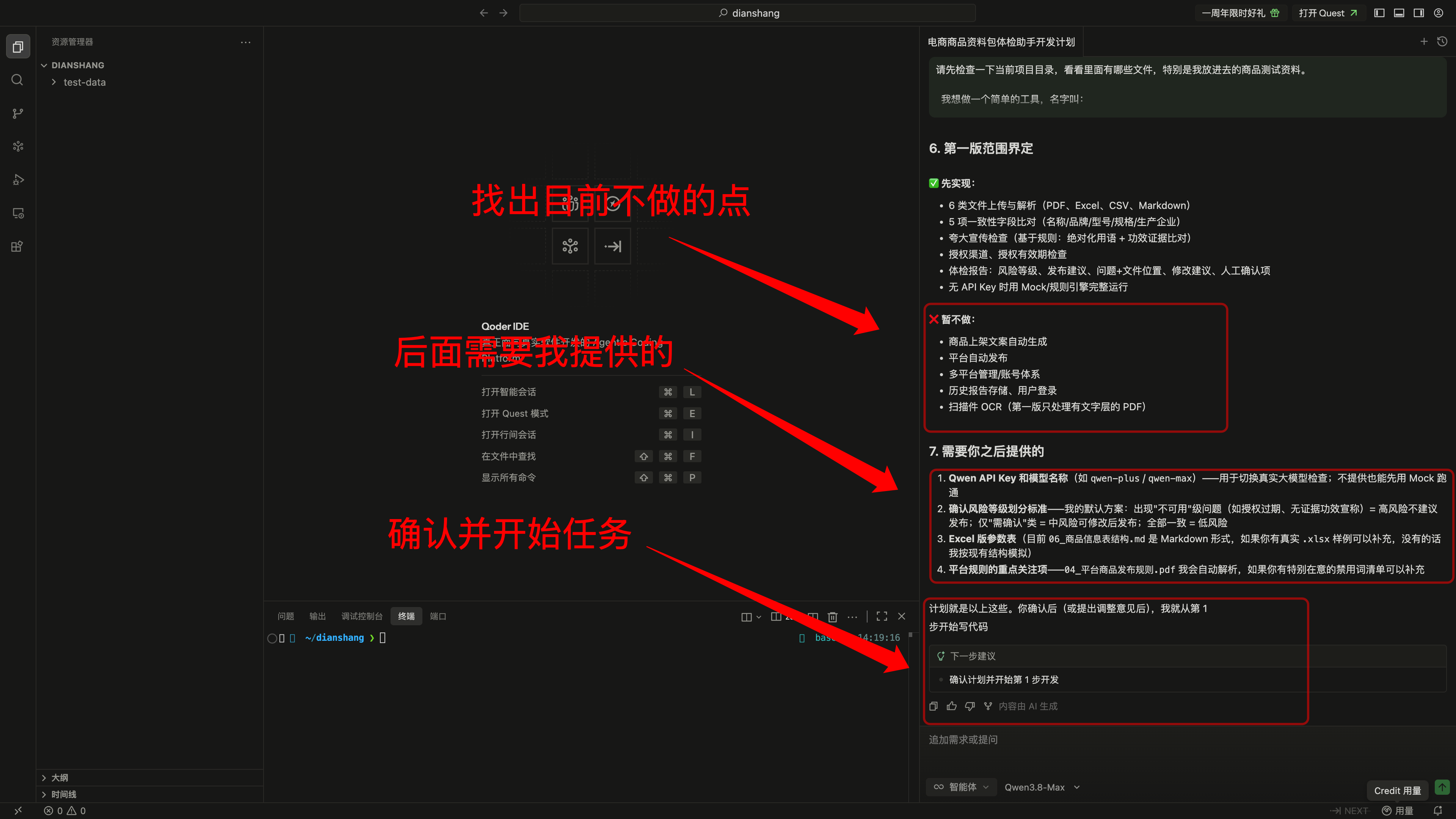Screen dimensions: 1456x819
Task: Click the 打开 Quest 模式 command row
Action: (x=591, y=413)
